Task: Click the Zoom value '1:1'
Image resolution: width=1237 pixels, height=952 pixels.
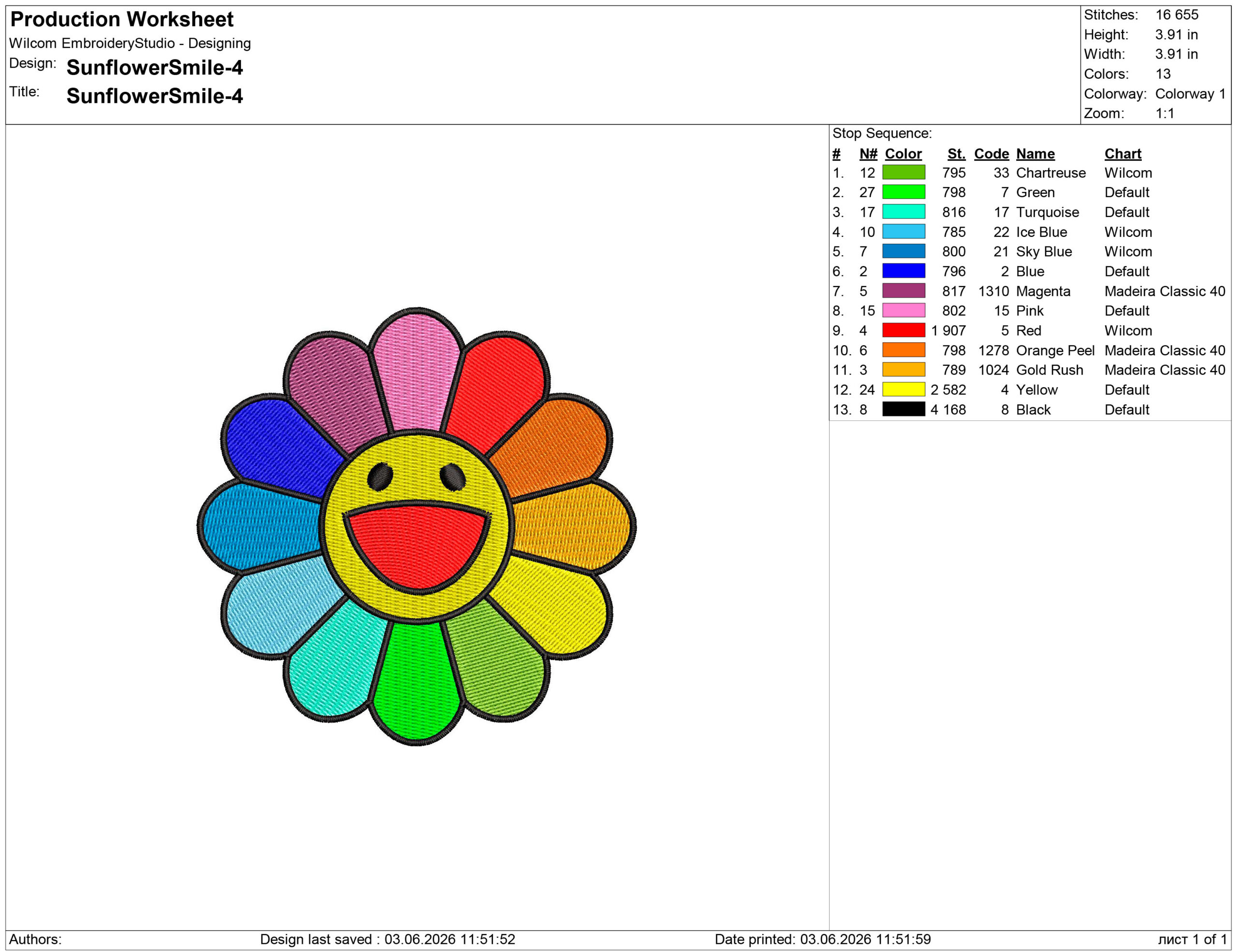Action: tap(1165, 113)
